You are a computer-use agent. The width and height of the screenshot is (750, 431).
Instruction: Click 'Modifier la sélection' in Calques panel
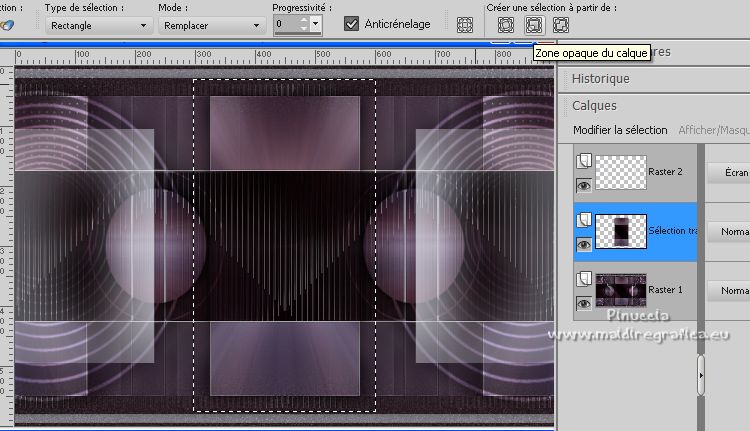620,130
